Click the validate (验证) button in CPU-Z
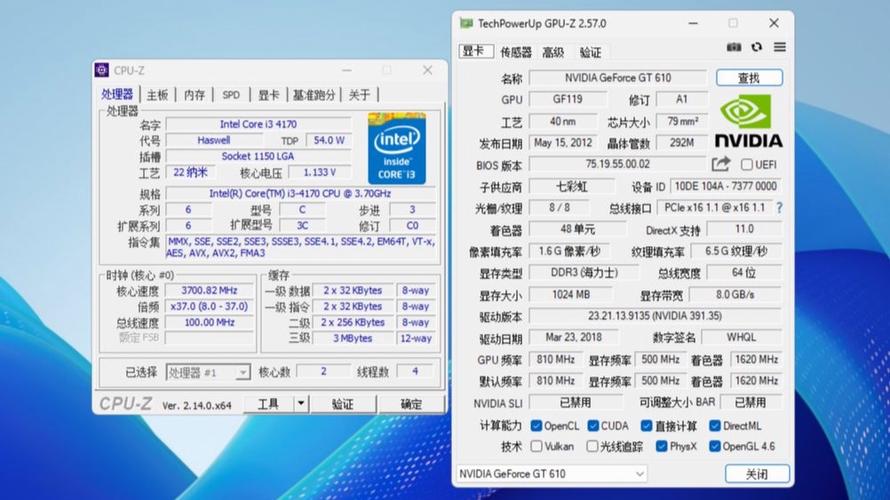The width and height of the screenshot is (890, 500). [x=343, y=404]
